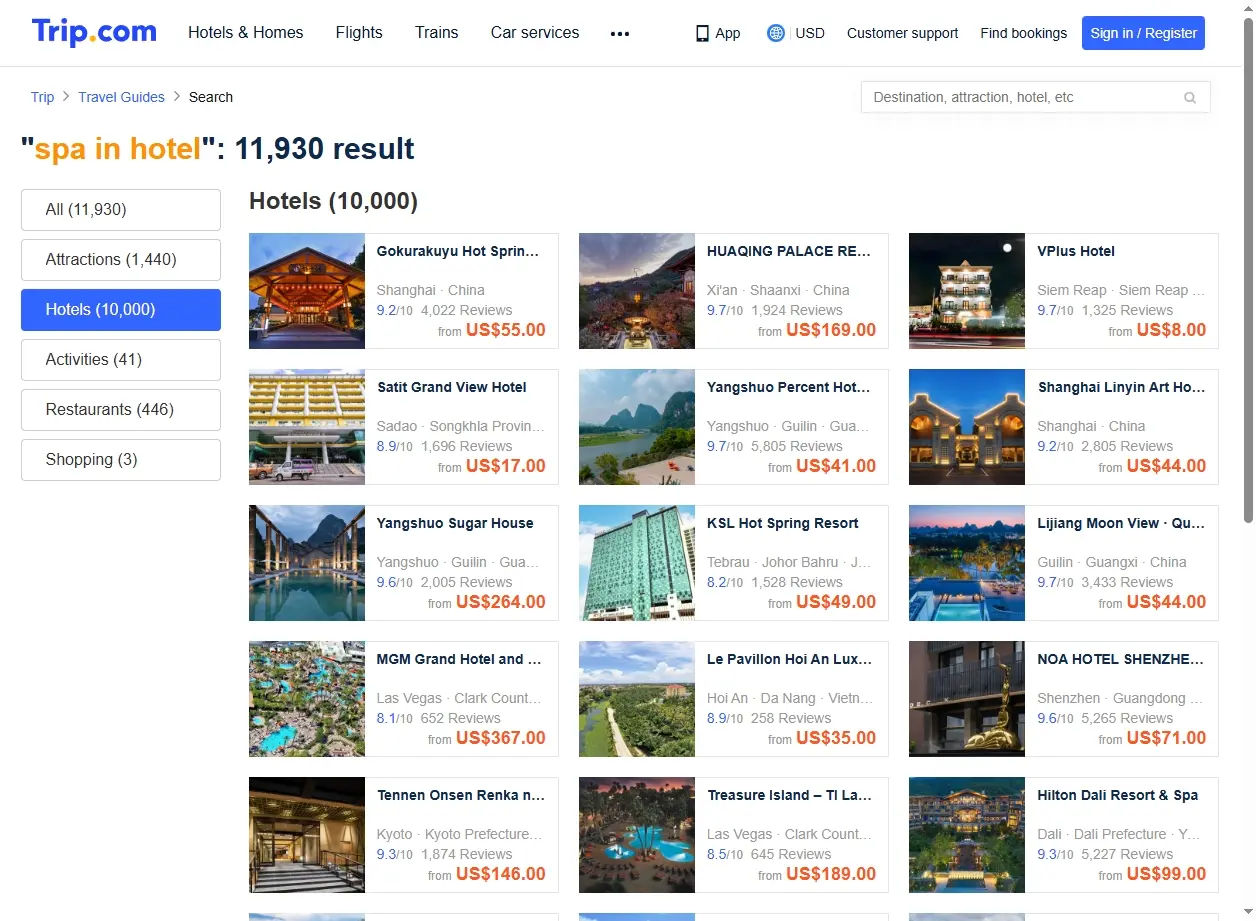The image size is (1256, 921).
Task: Click 5,805 Reviews text
Action: click(x=797, y=446)
